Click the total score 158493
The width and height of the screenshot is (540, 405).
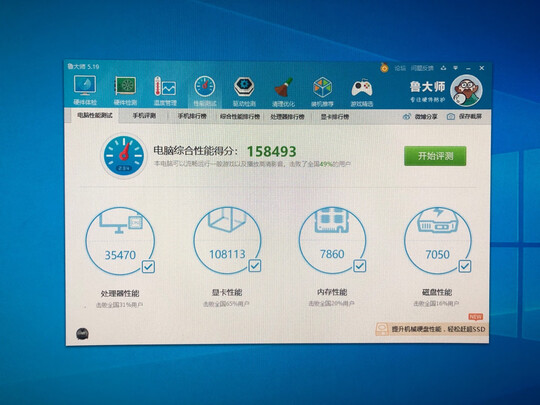(271, 152)
